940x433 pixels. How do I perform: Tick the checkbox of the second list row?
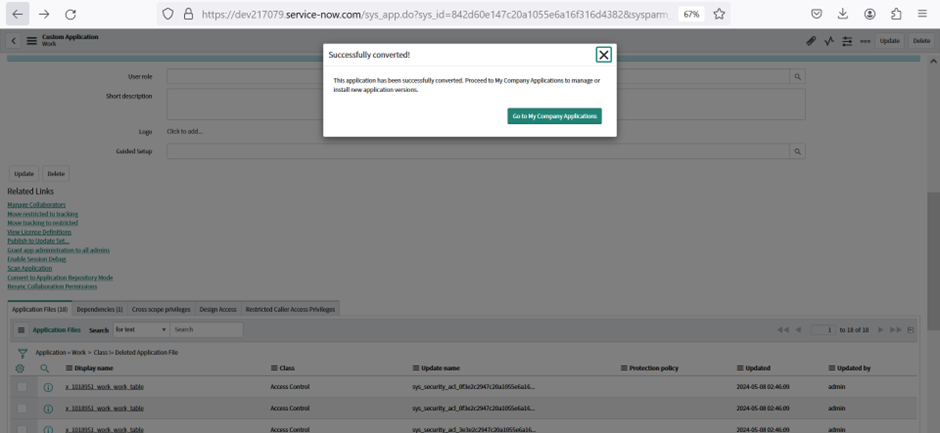[22, 408]
